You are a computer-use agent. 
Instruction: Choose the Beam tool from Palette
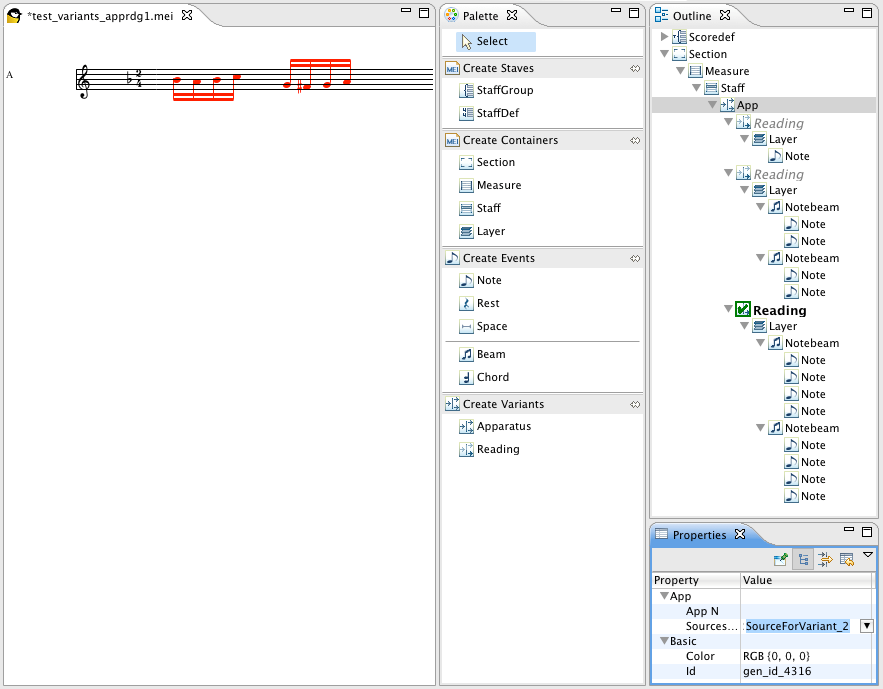(x=490, y=354)
